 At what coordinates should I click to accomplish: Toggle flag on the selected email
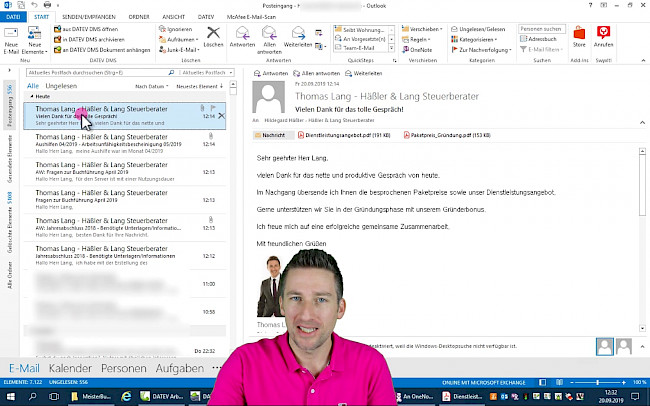tap(213, 108)
